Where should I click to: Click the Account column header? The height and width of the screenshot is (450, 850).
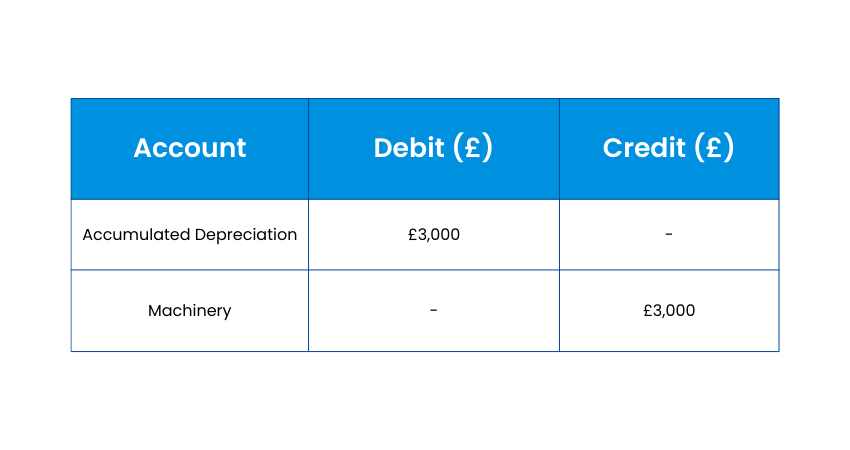[x=189, y=148]
